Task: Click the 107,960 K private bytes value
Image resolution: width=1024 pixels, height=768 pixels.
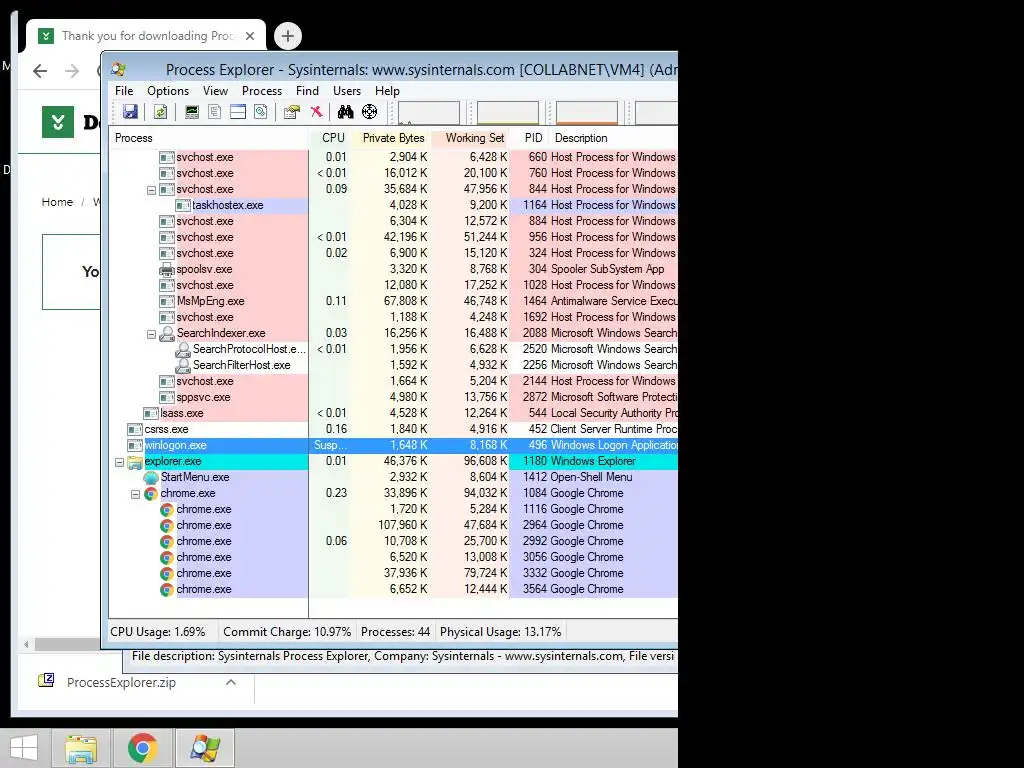Action: pos(402,525)
